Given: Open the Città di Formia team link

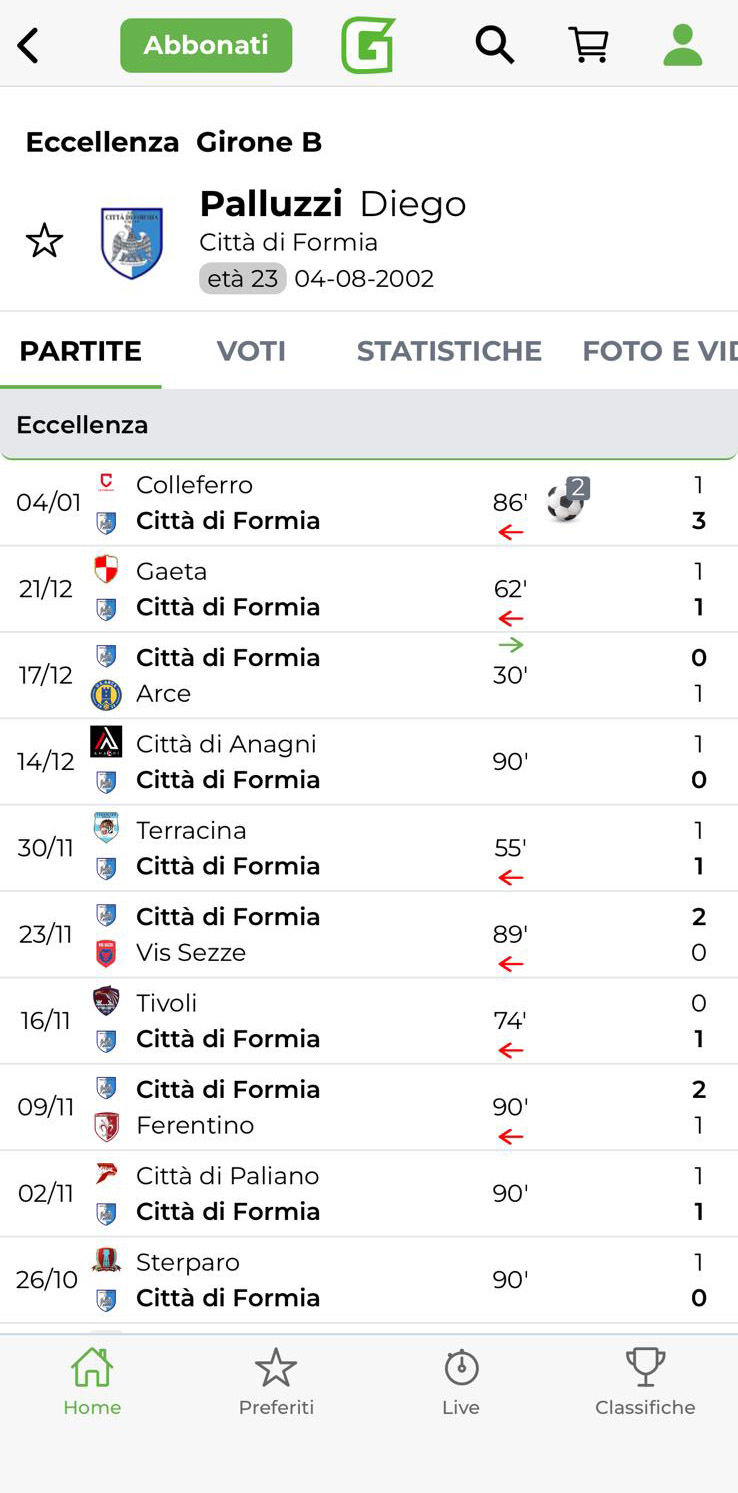Looking at the screenshot, I should [288, 242].
